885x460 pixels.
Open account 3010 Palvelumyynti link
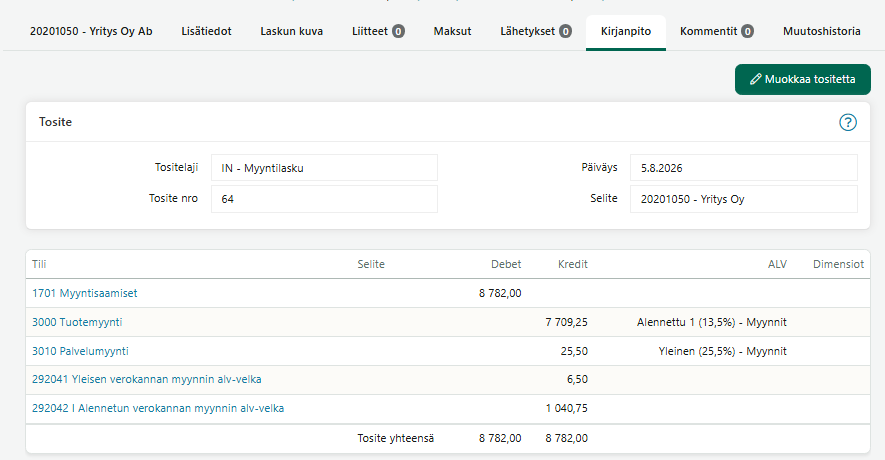coord(80,351)
